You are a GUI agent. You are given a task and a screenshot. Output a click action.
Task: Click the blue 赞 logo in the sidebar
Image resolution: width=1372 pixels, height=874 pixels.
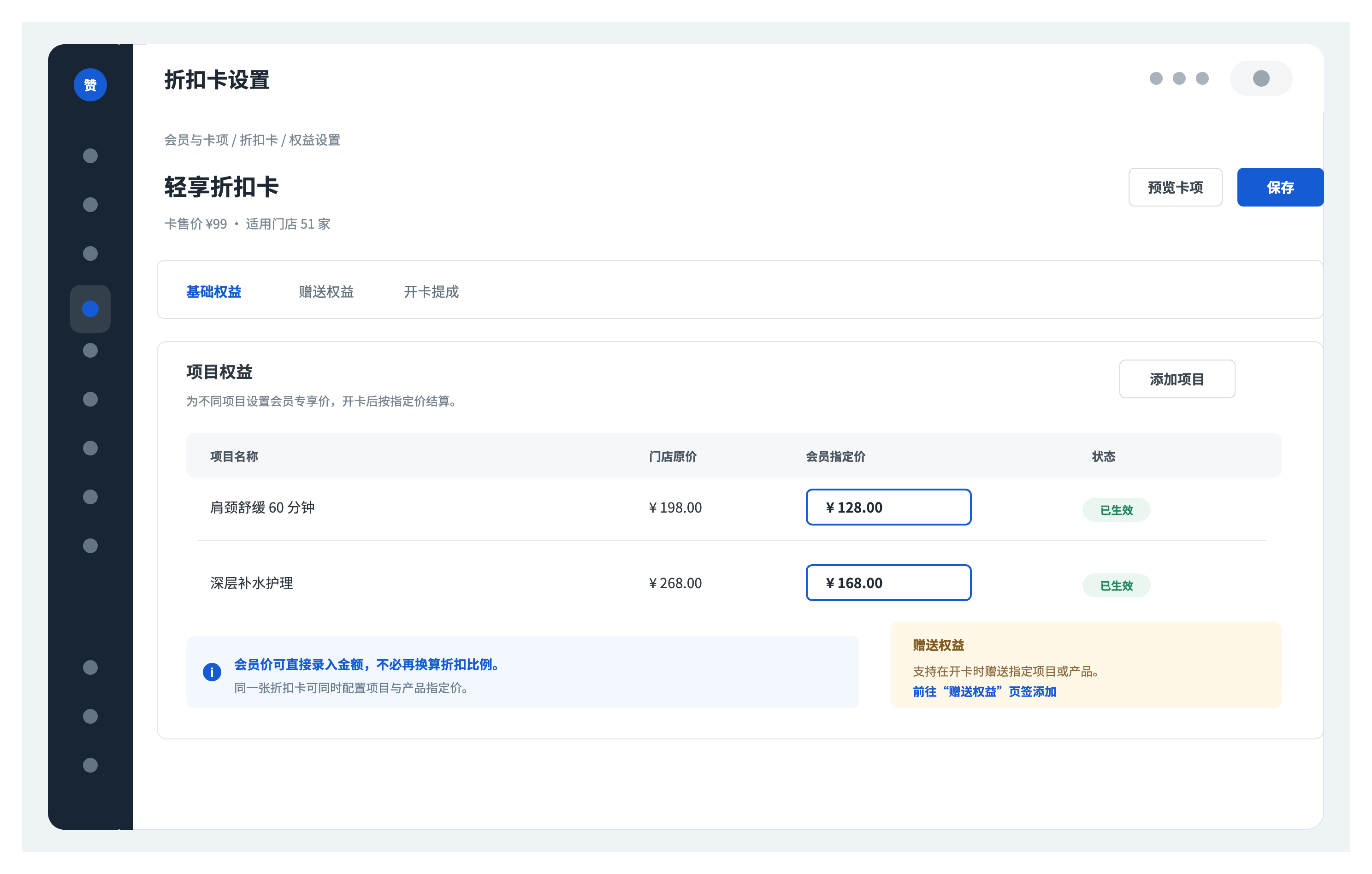click(x=90, y=85)
